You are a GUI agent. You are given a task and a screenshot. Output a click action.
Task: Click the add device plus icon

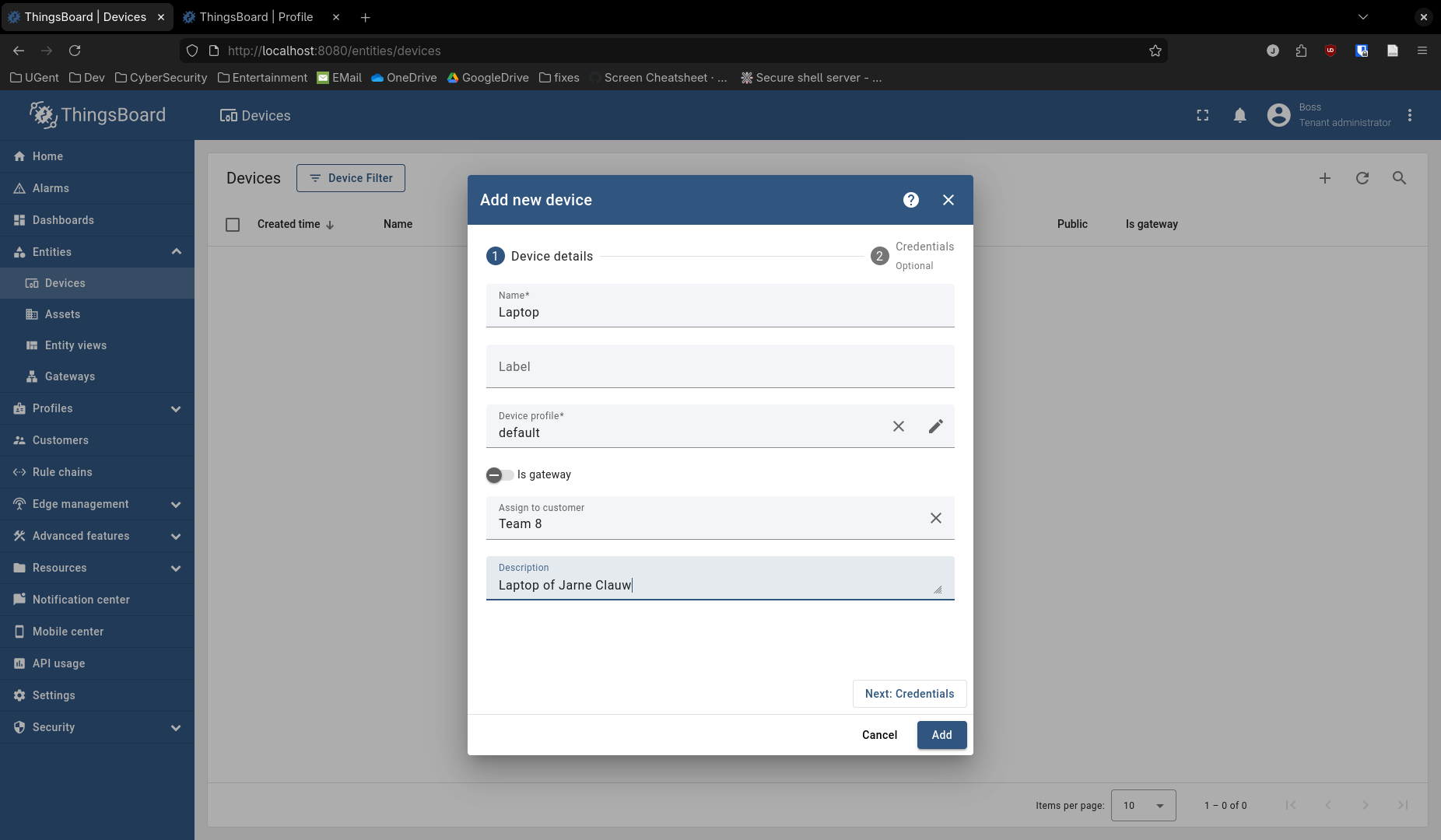coord(1325,178)
